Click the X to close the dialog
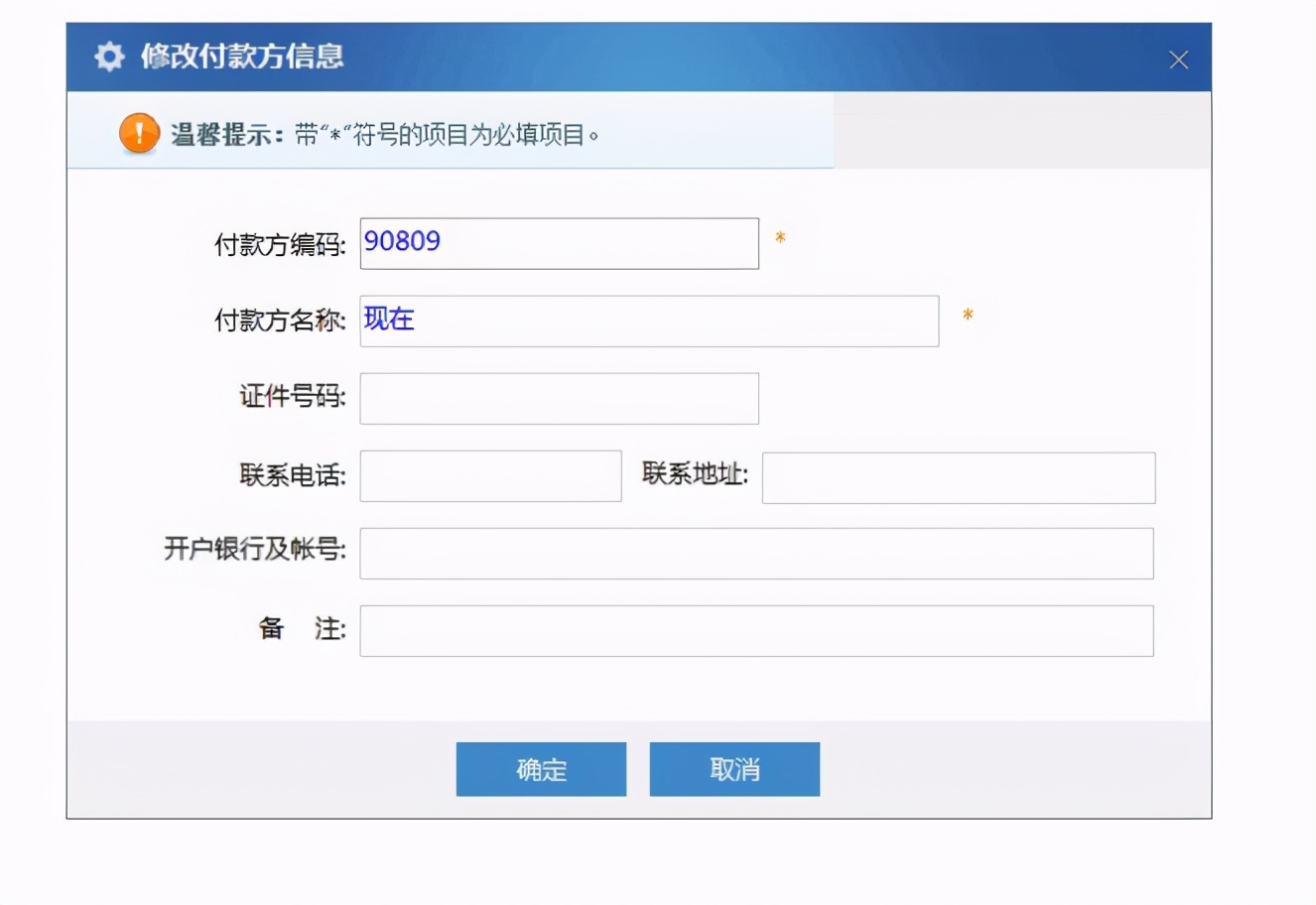1316x905 pixels. tap(1178, 59)
